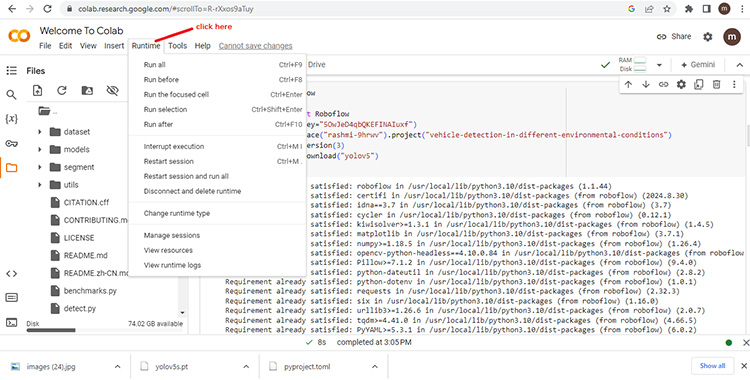
Task: Open cell editor settings gear
Action: click(681, 84)
